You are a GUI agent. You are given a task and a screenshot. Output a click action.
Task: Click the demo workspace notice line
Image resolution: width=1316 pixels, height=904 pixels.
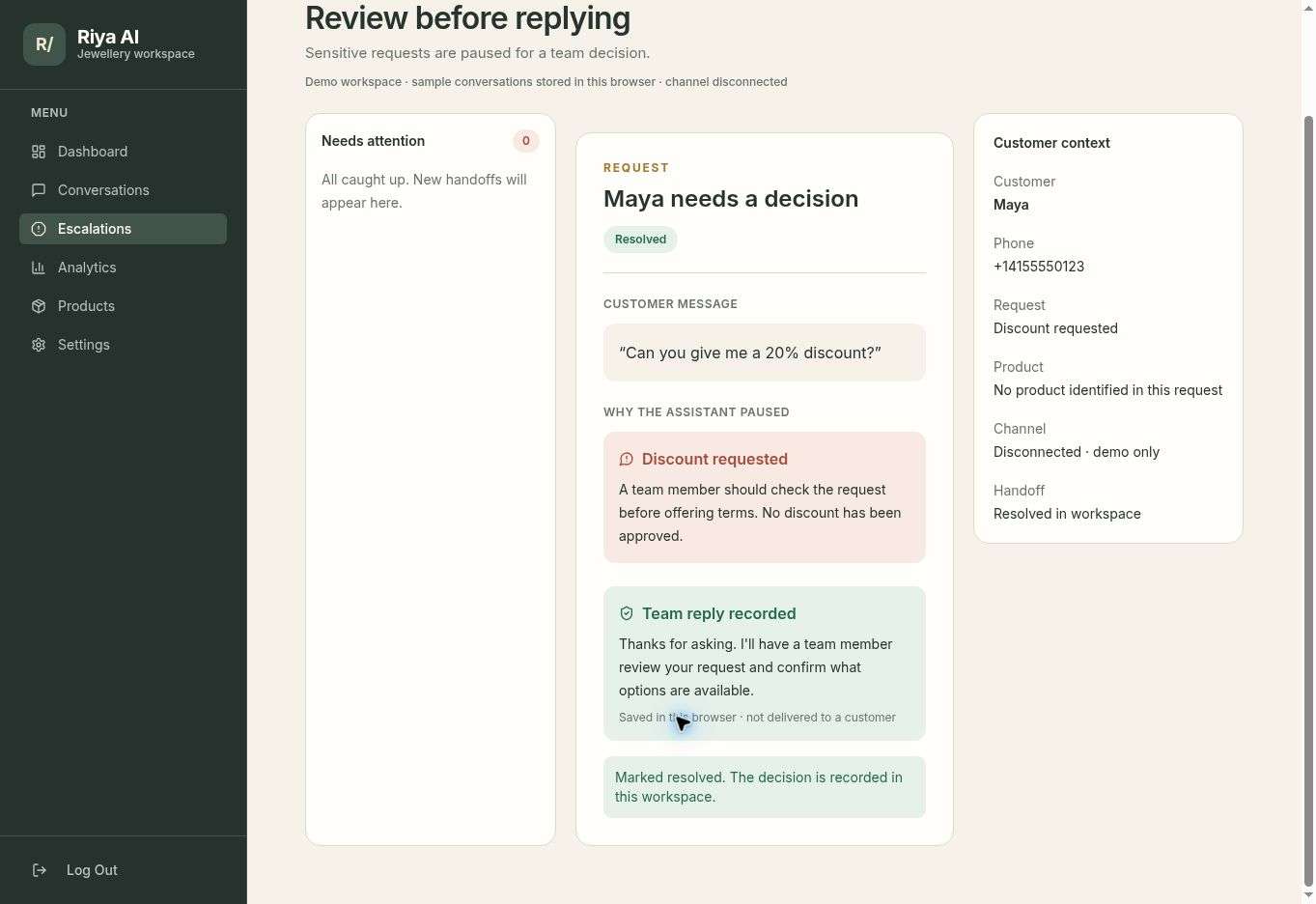click(546, 82)
